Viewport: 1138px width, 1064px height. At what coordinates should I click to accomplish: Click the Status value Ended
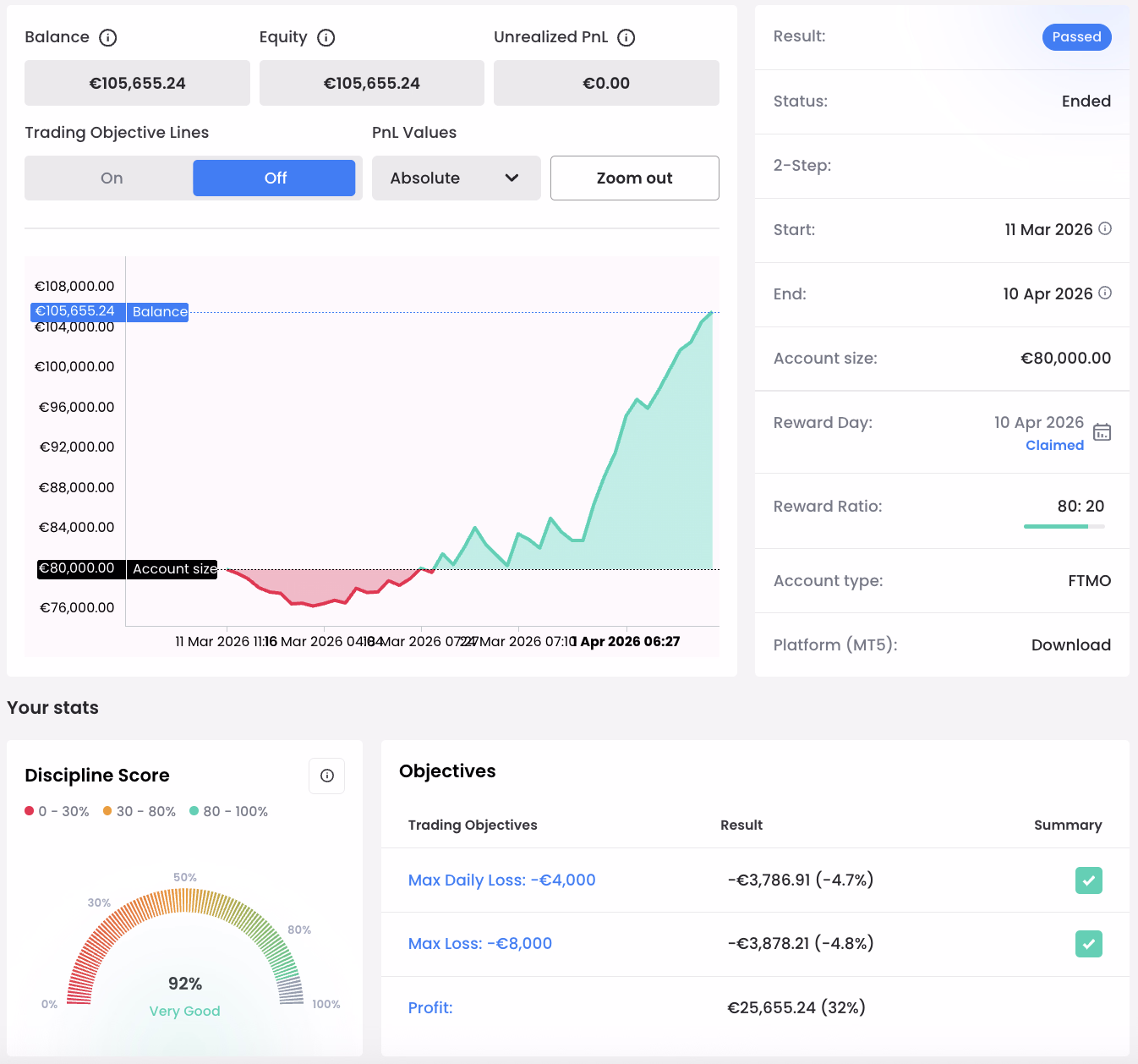click(1086, 101)
